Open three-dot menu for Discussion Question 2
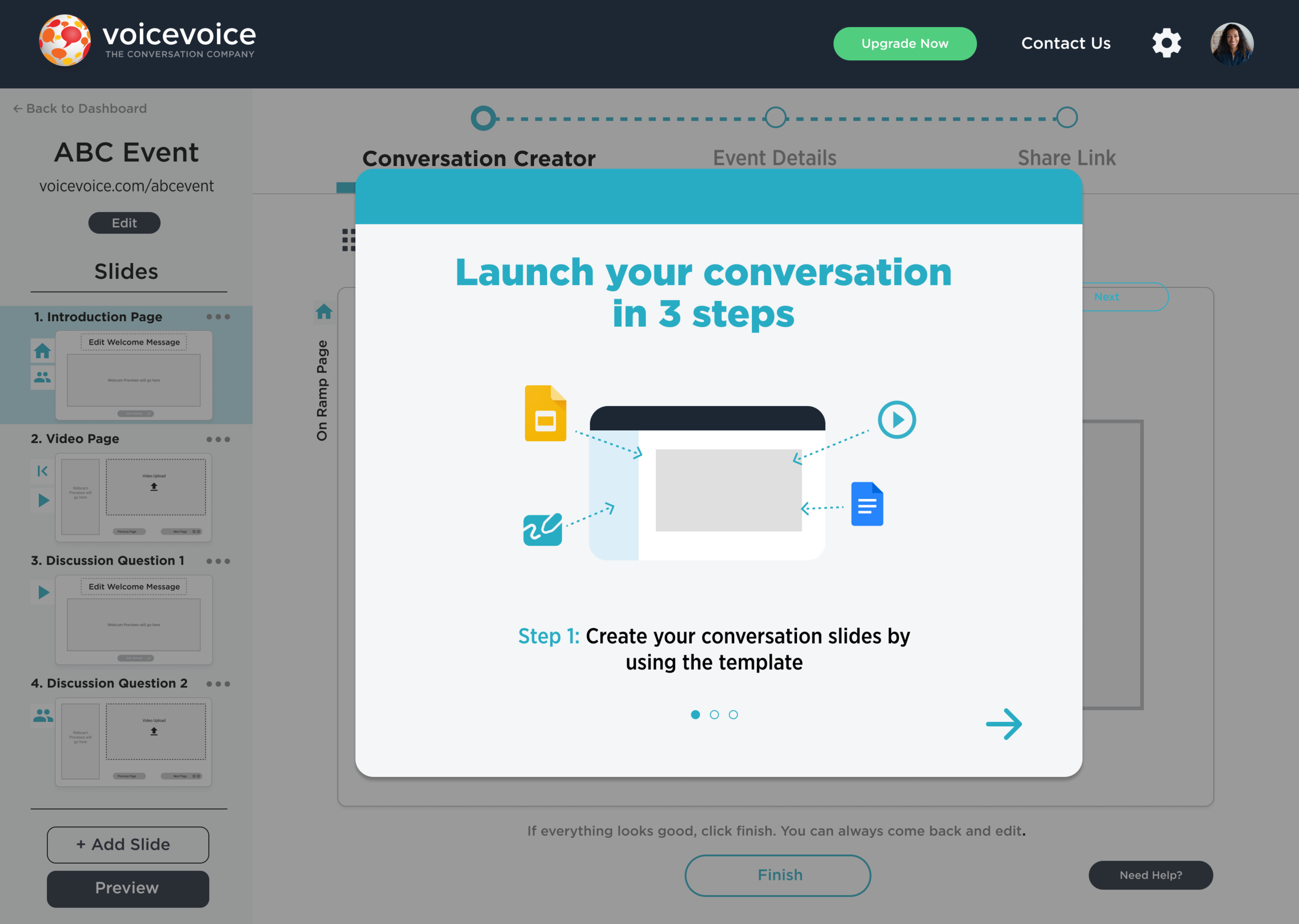 click(218, 684)
